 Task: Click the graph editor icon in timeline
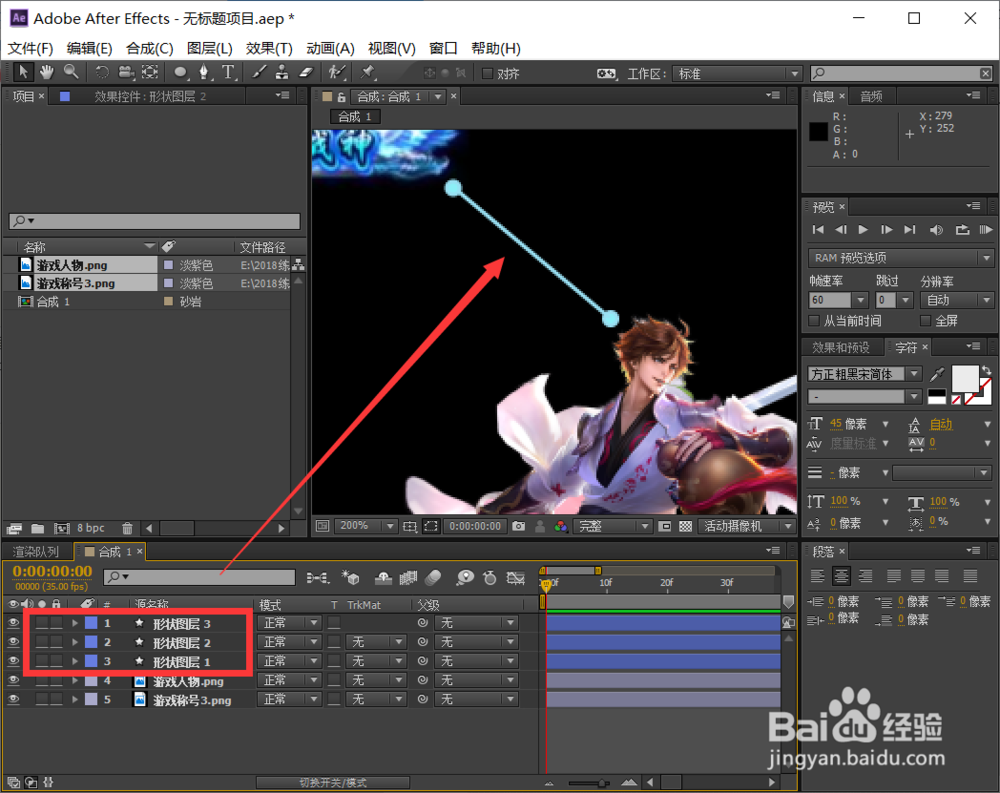pyautogui.click(x=515, y=577)
